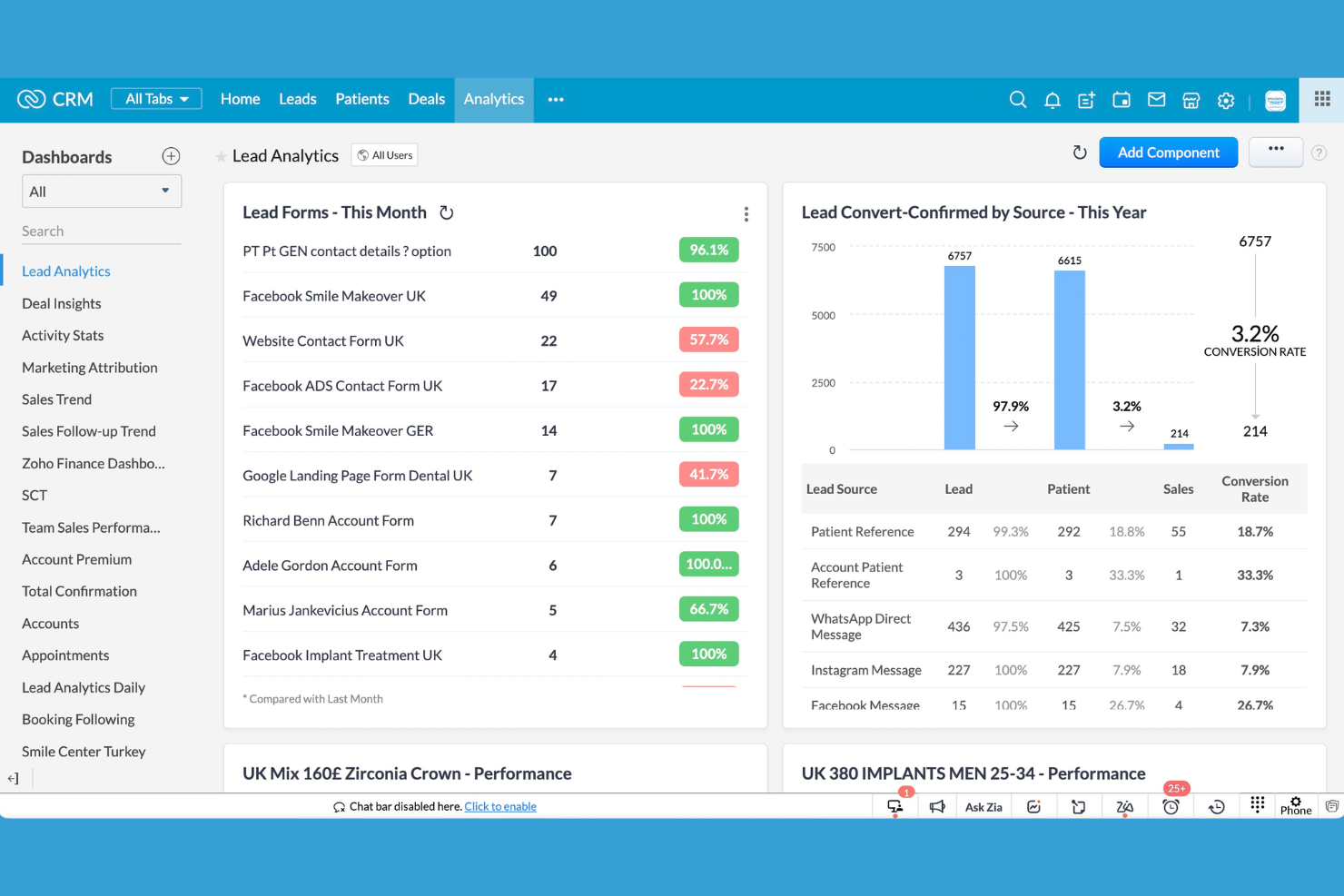Open recent items history icon
Image resolution: width=1344 pixels, height=896 pixels.
pos(1217,806)
